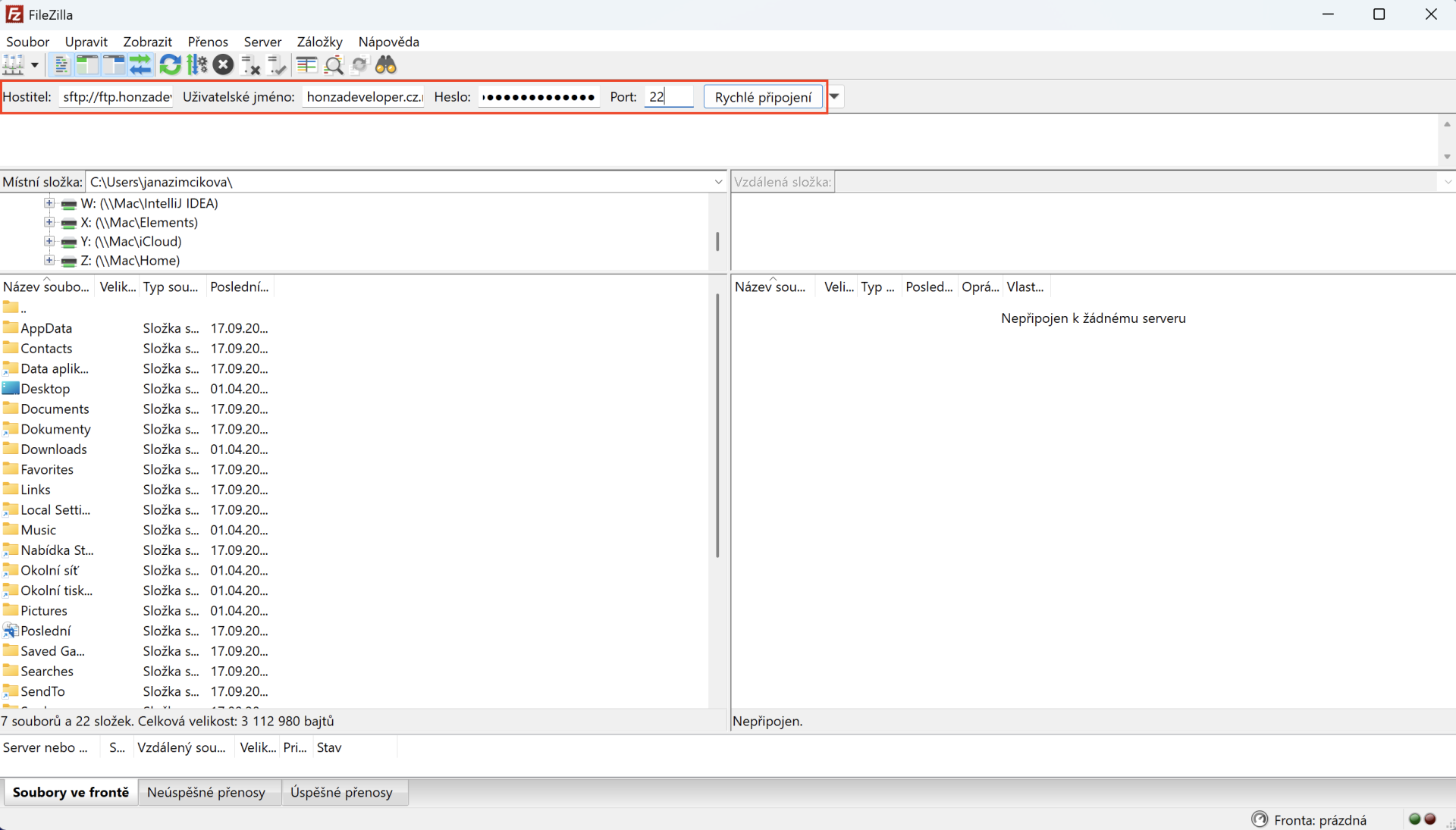Toggle transfer queue display icon
The width and height of the screenshot is (1456, 830).
pyautogui.click(x=140, y=65)
